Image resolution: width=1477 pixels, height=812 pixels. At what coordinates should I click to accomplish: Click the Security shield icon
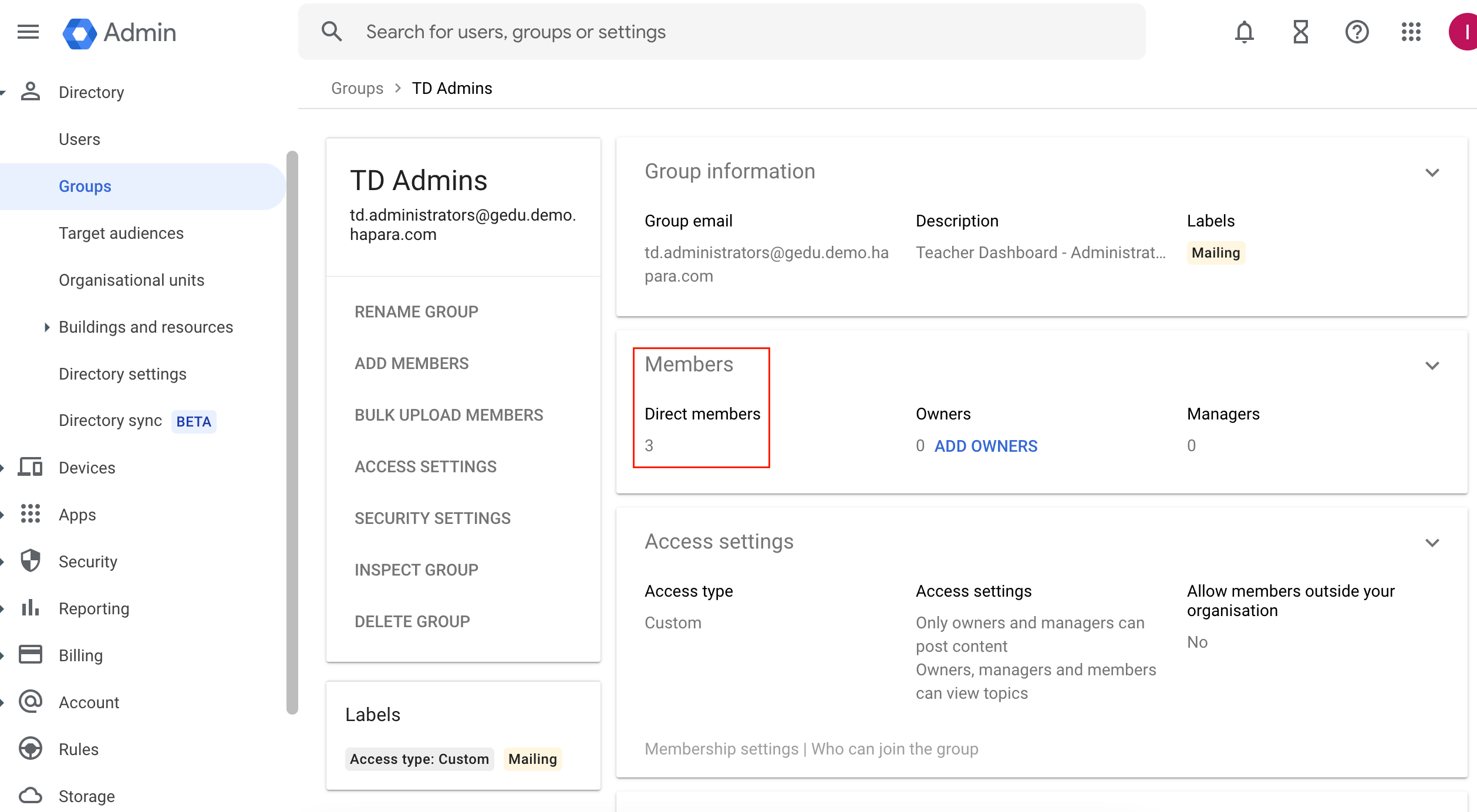(x=31, y=561)
